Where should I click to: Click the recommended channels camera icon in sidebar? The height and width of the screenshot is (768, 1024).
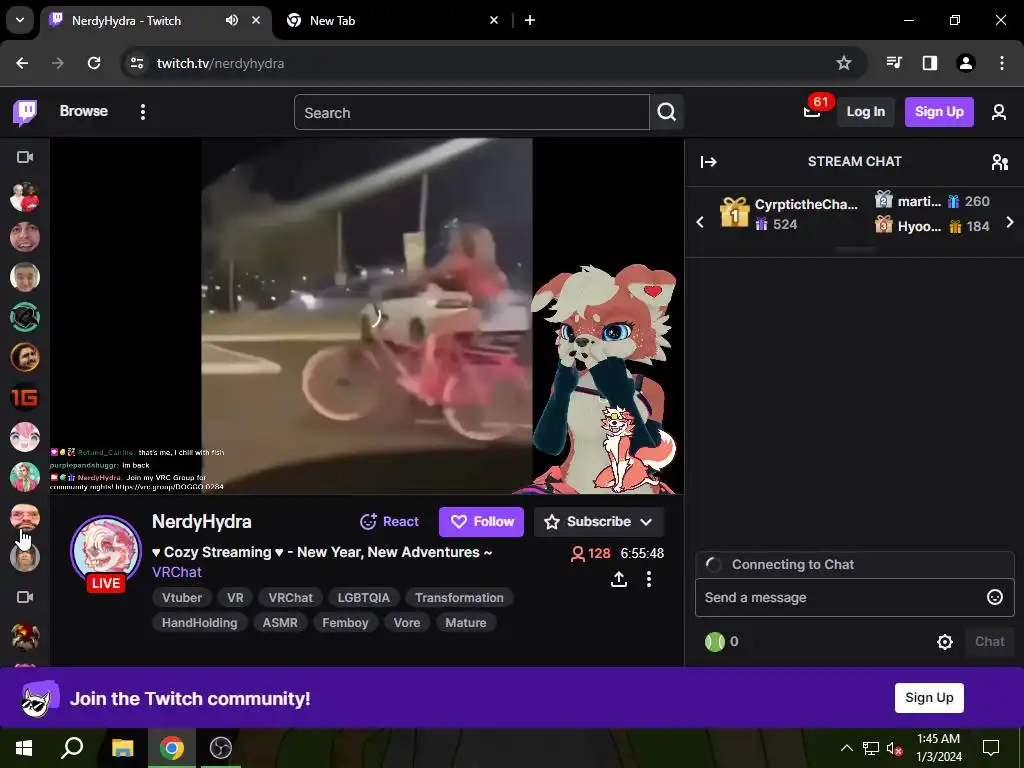coord(25,597)
